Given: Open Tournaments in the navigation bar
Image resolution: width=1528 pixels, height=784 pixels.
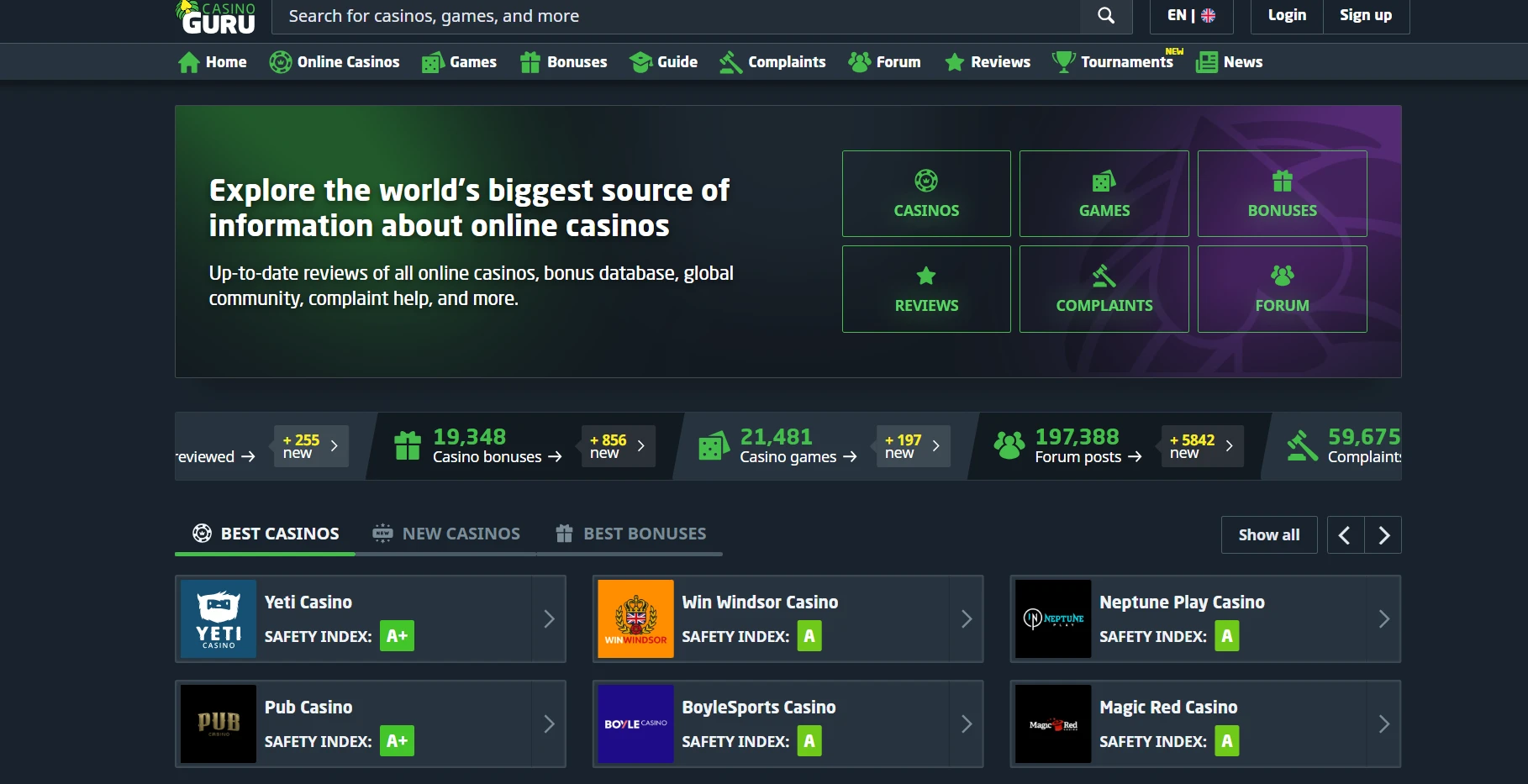Looking at the screenshot, I should [x=1113, y=62].
